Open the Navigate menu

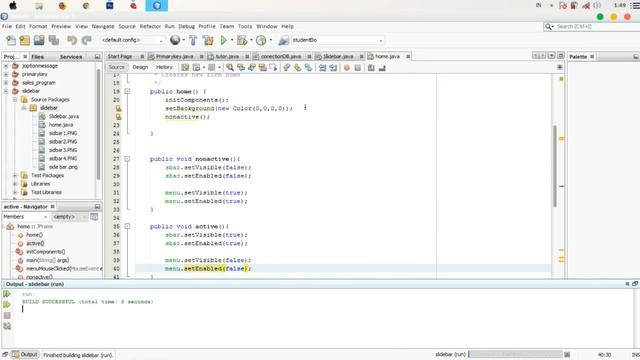(103, 26)
